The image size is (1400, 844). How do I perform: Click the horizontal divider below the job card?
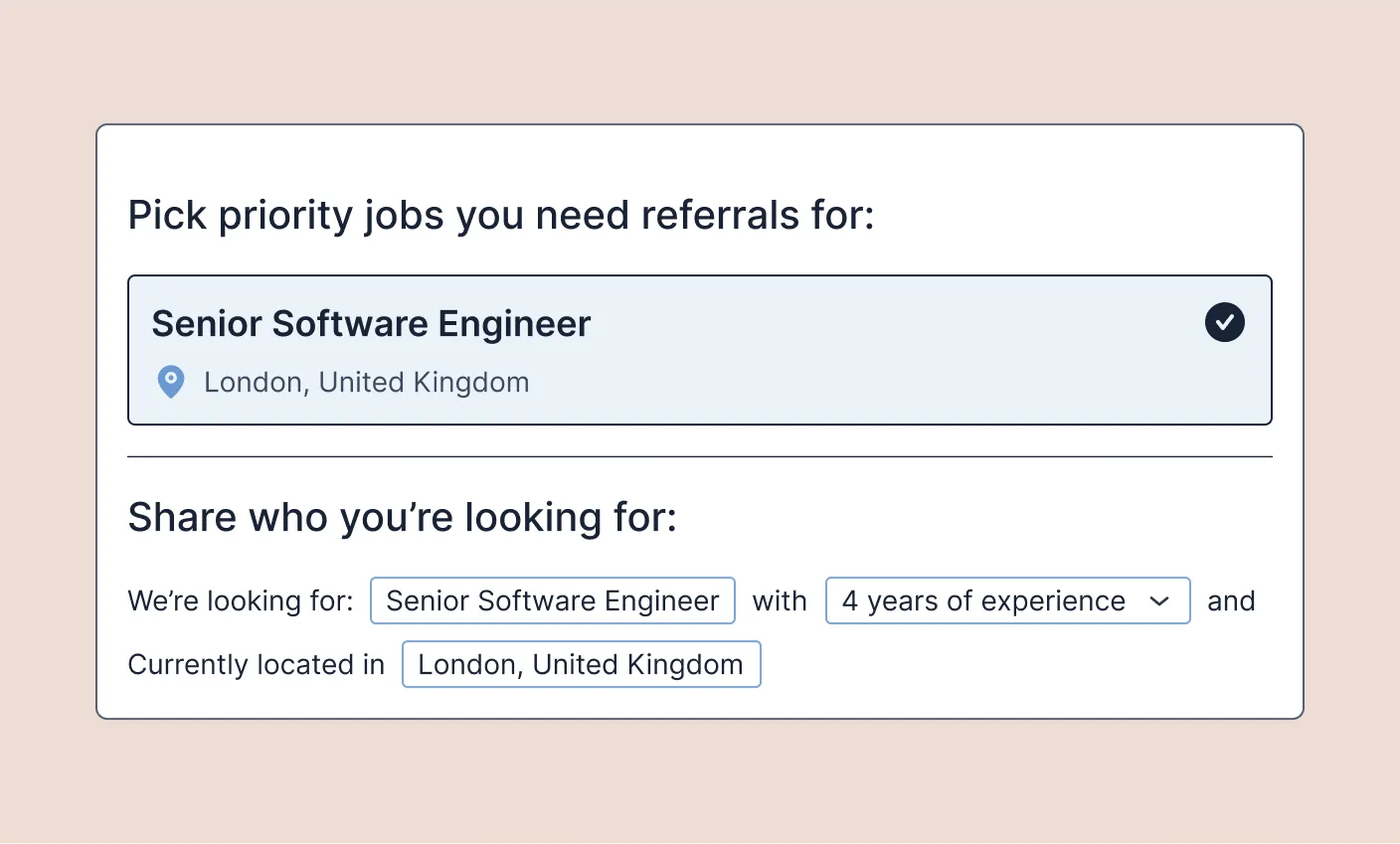tap(699, 457)
